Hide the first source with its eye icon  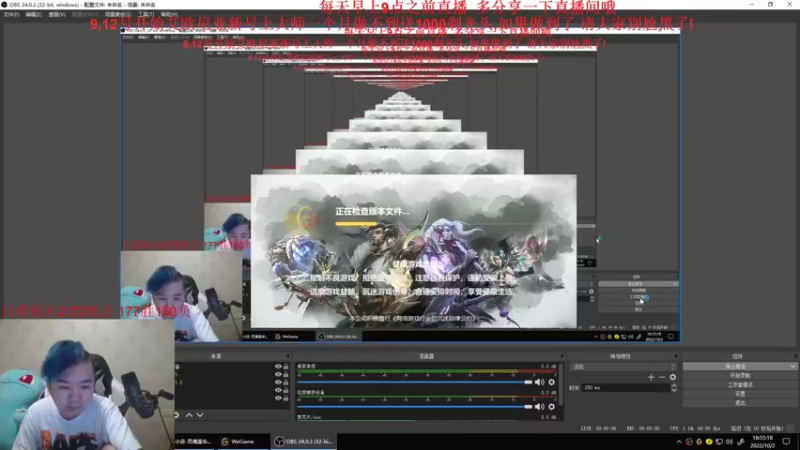tap(278, 367)
